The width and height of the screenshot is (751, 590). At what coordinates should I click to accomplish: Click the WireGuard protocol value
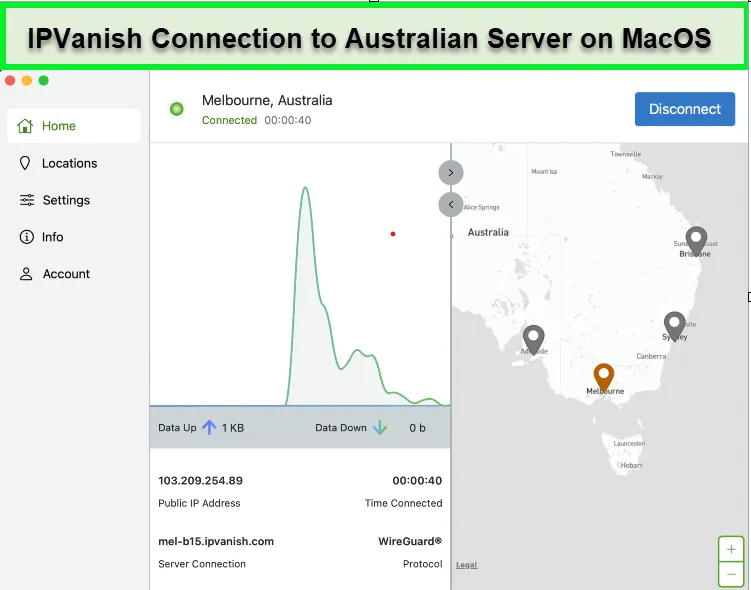410,541
